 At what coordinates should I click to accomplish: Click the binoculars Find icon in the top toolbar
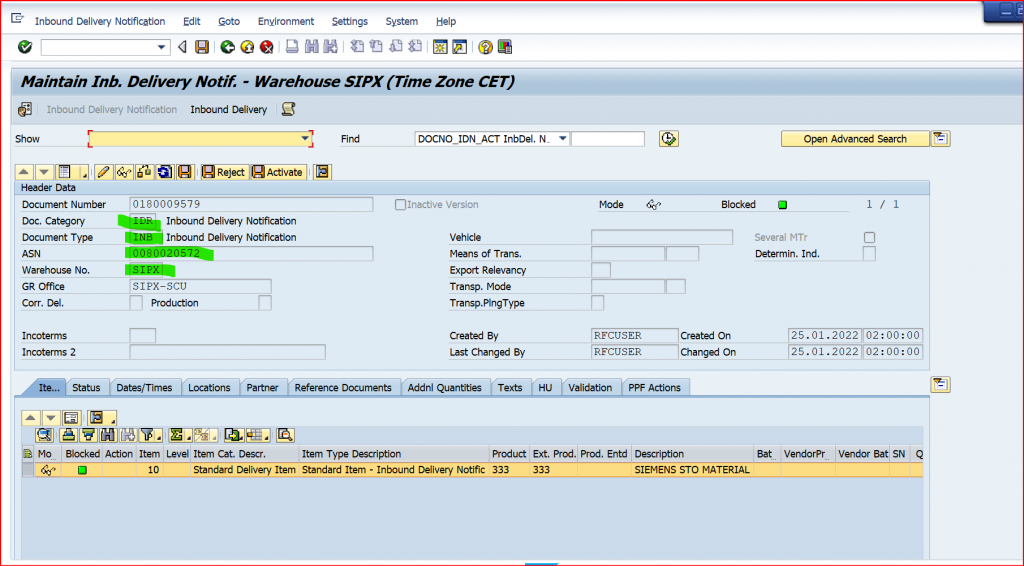[x=312, y=47]
